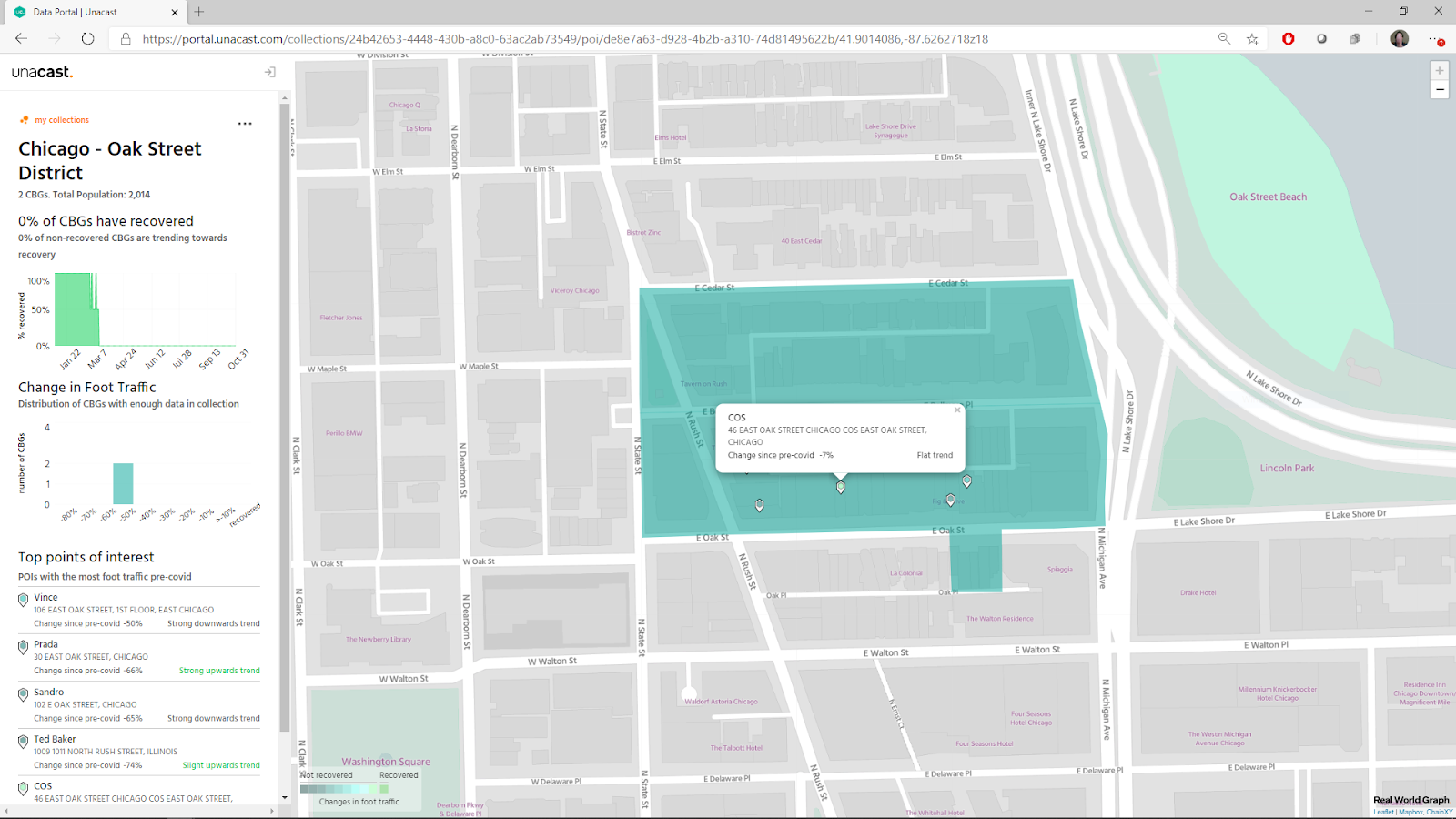The image size is (1456, 819).
Task: Click the map pin right of COS popup
Action: pyautogui.click(x=966, y=481)
